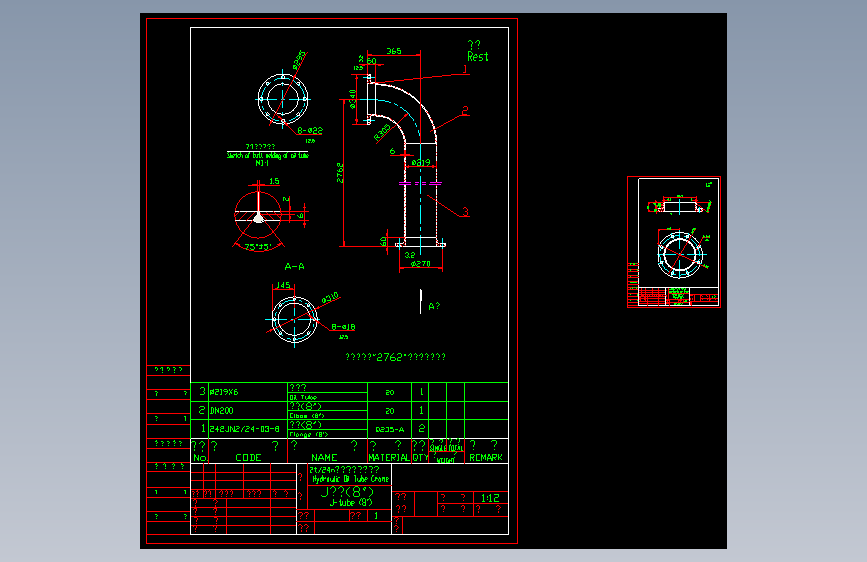Select the Q235-A material cell
The width and height of the screenshot is (867, 562).
(x=390, y=429)
